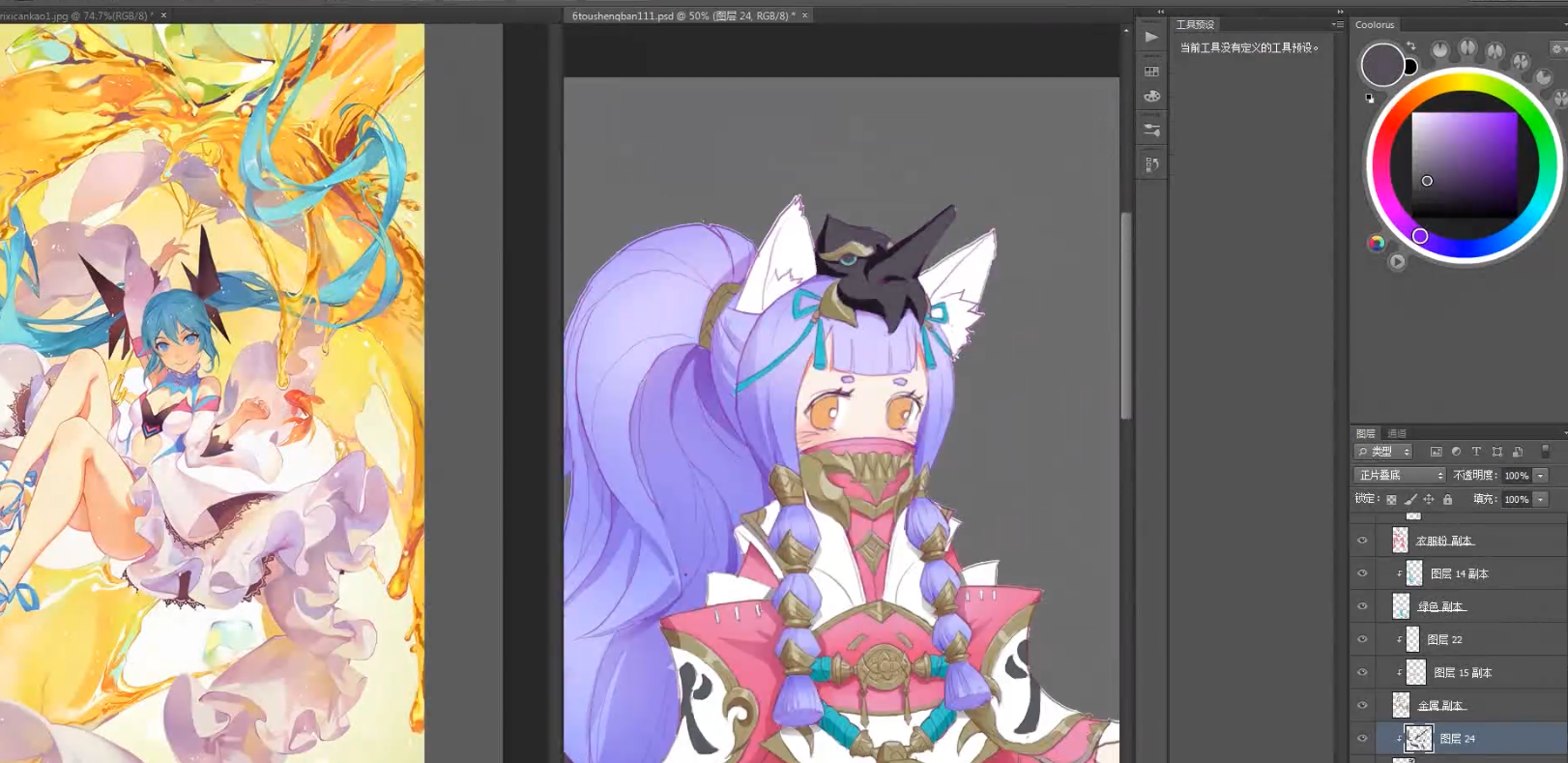
Task: Close the nxicankao1.jpg document tab
Action: 163,15
